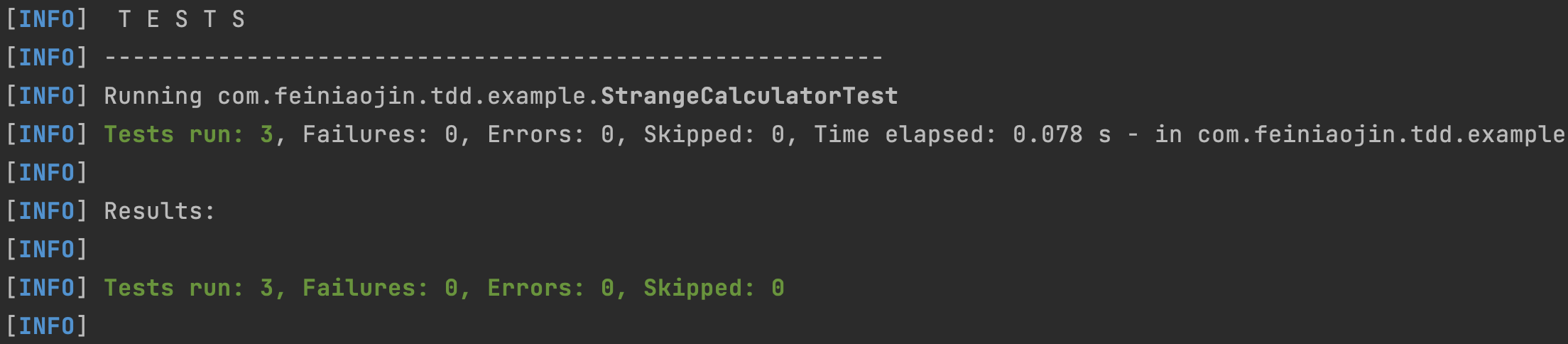1568x344 pixels.
Task: Click the [INFO] tag before "T E S T S"
Action: (x=46, y=19)
